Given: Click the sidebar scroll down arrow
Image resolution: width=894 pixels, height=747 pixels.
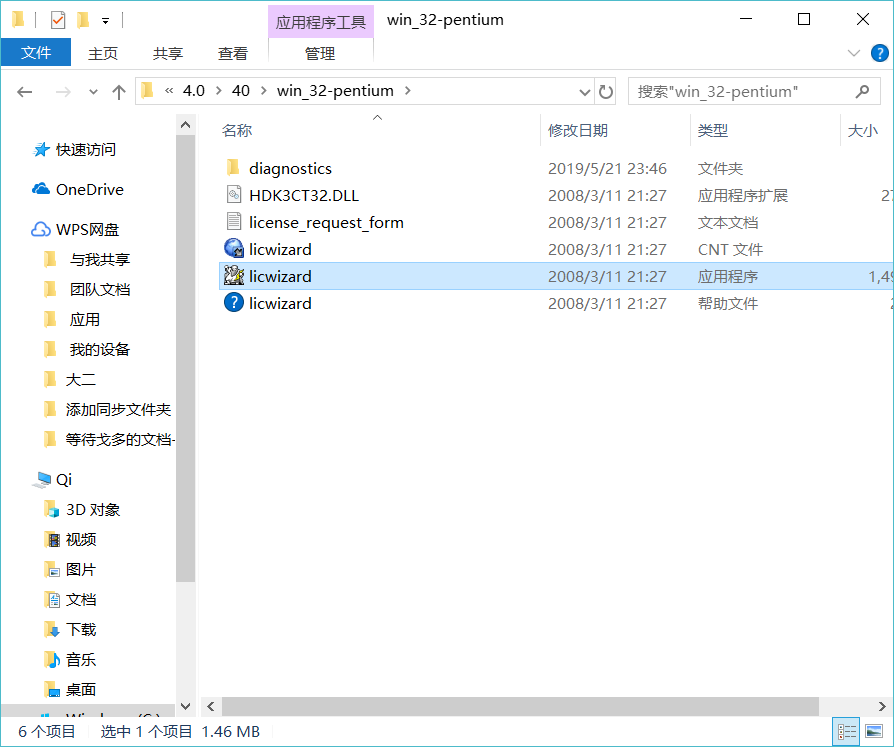Looking at the screenshot, I should (x=185, y=706).
